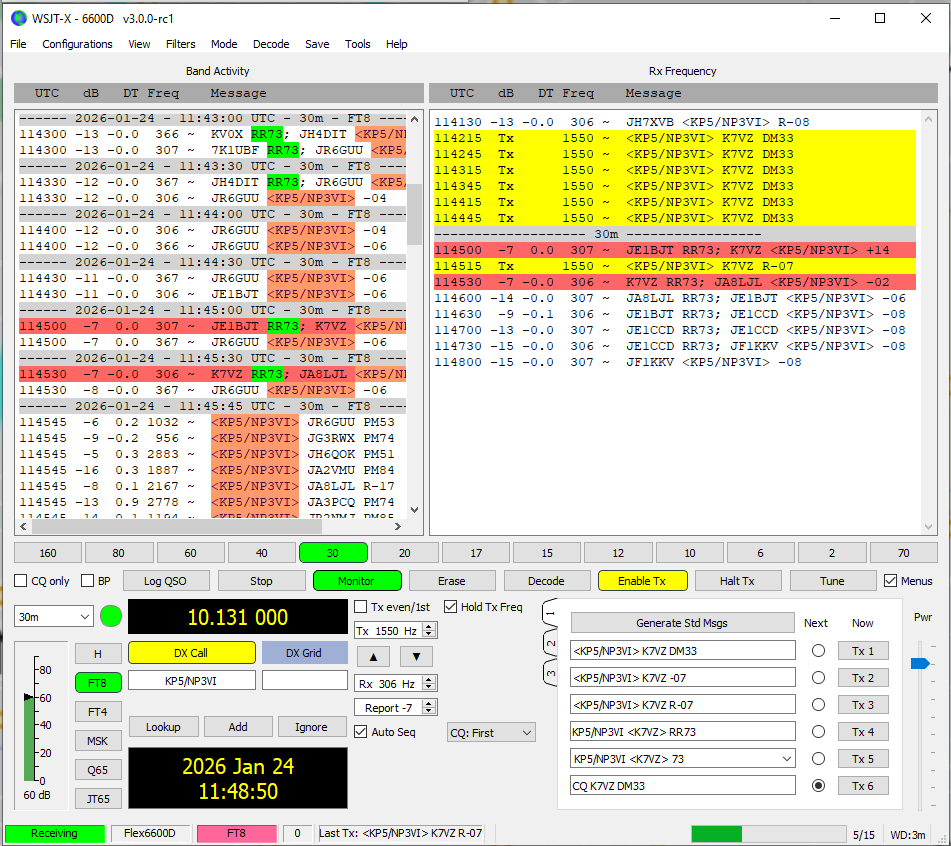The height and width of the screenshot is (846, 951).
Task: Select the FT4 mode button
Action: pos(97,712)
